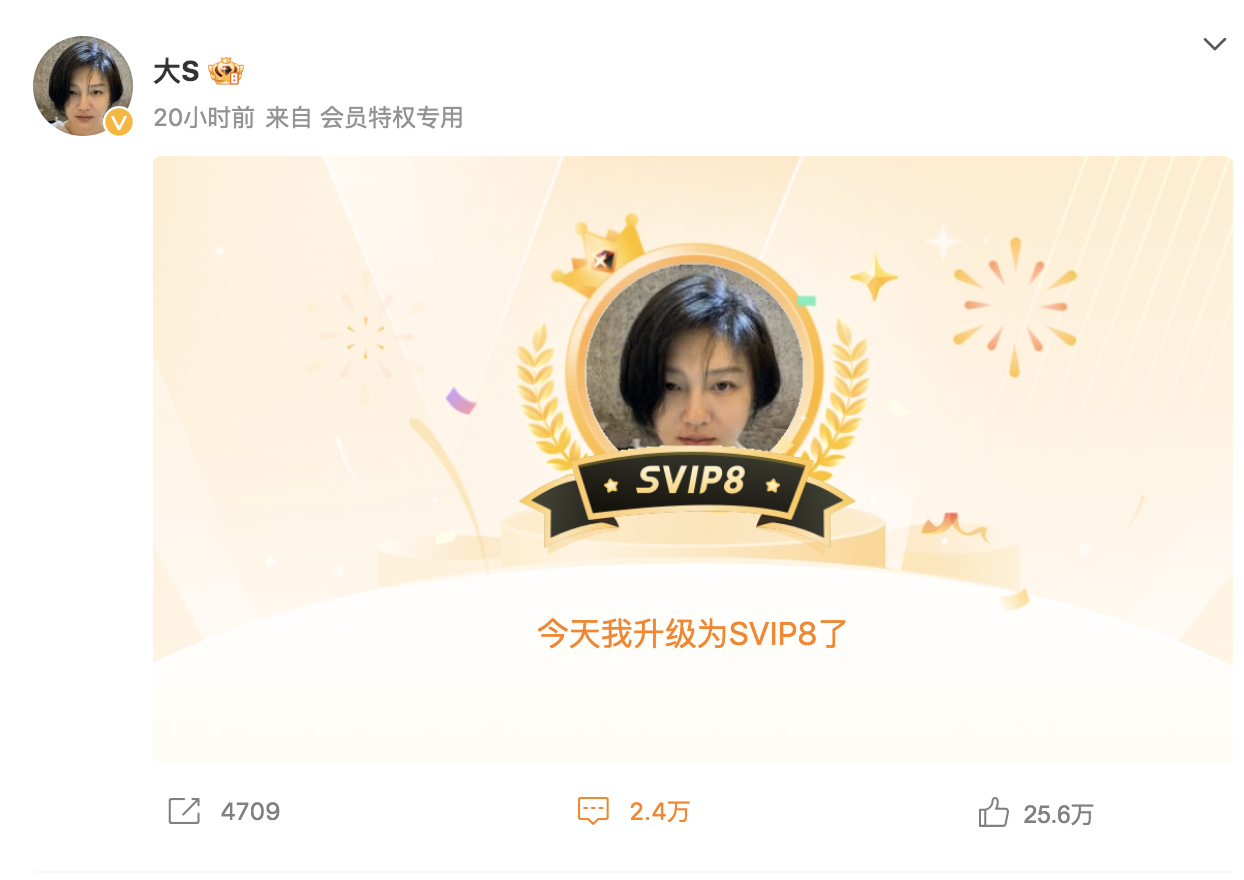
Task: Click the golden crown atop the medal
Action: [x=598, y=256]
